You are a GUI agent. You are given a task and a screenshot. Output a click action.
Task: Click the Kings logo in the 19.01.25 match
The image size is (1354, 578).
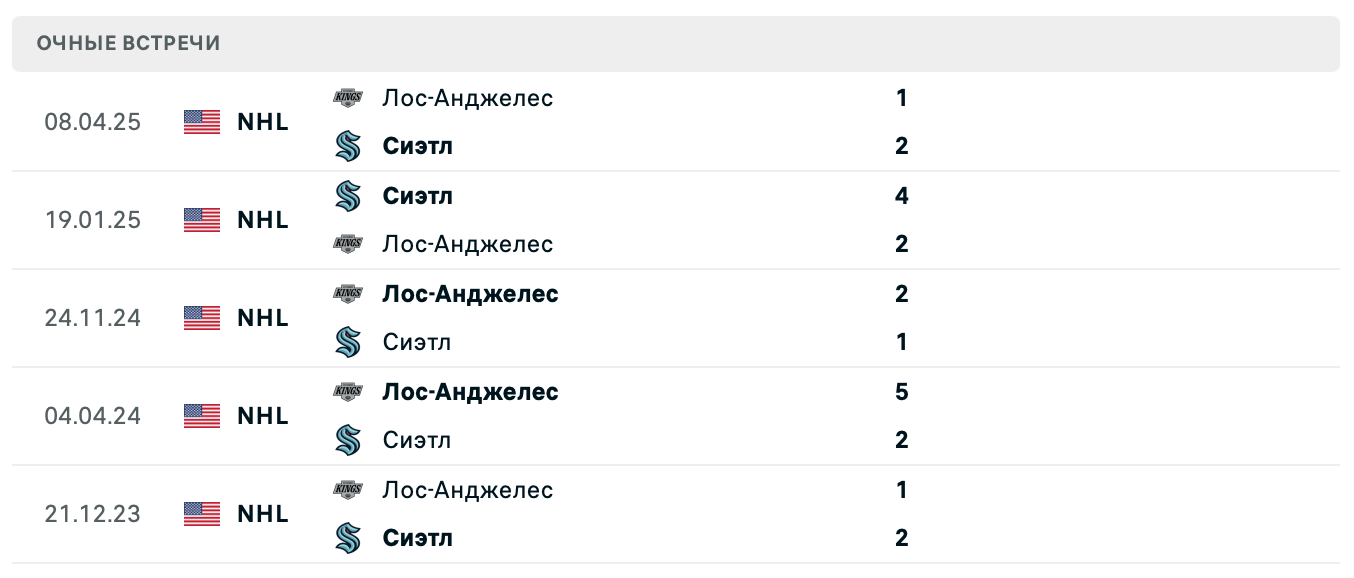(347, 244)
